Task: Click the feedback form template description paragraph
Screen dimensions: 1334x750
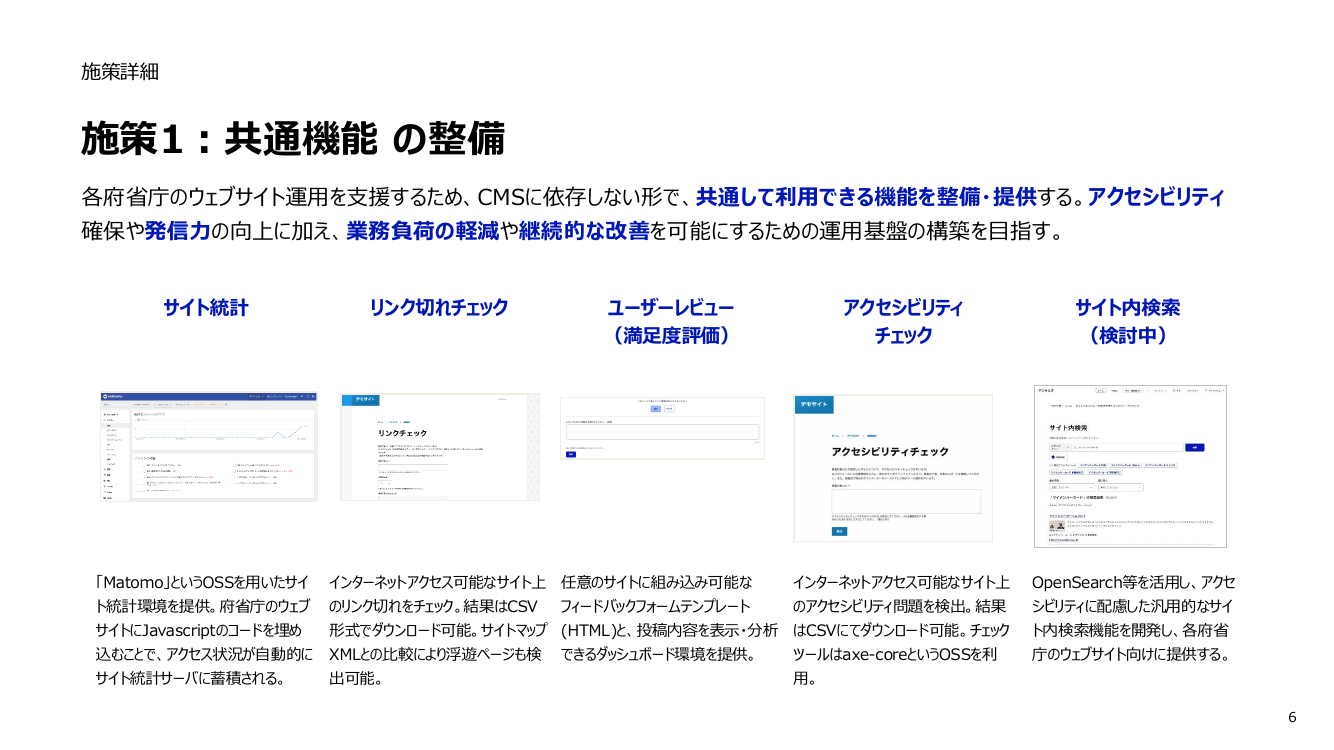Action: [669, 618]
